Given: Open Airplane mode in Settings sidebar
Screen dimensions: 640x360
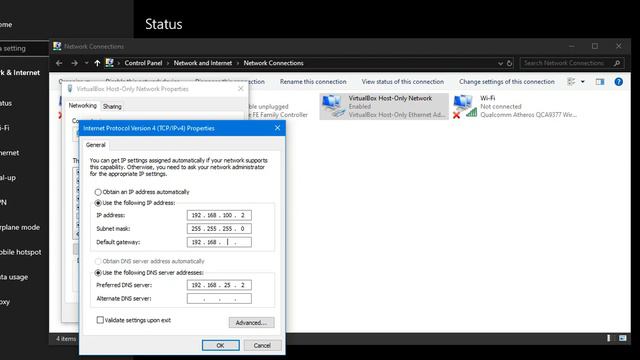Looking at the screenshot, I should pyautogui.click(x=20, y=227).
